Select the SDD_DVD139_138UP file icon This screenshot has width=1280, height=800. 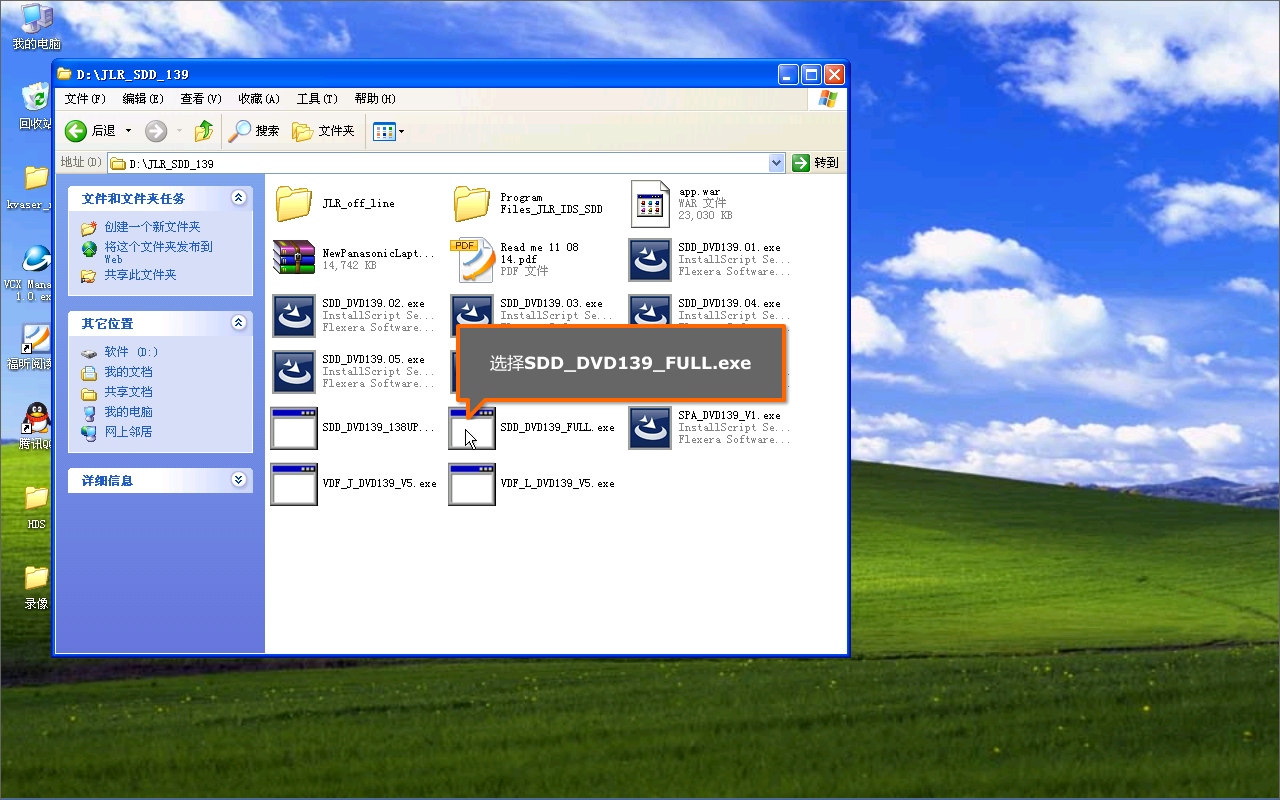[294, 428]
